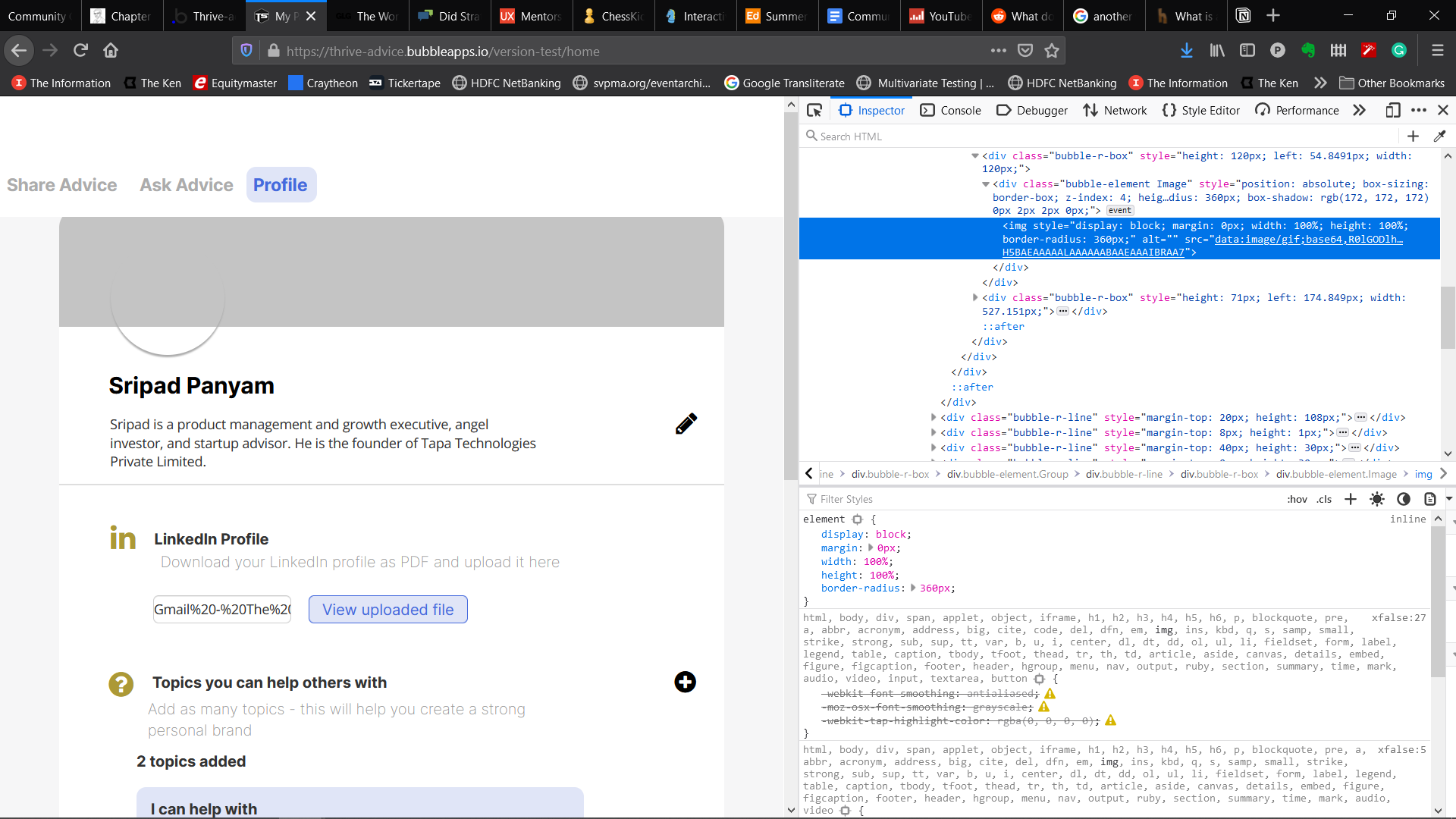The width and height of the screenshot is (1456, 819).
Task: Click the pencil edit icon beside bio
Action: [686, 424]
